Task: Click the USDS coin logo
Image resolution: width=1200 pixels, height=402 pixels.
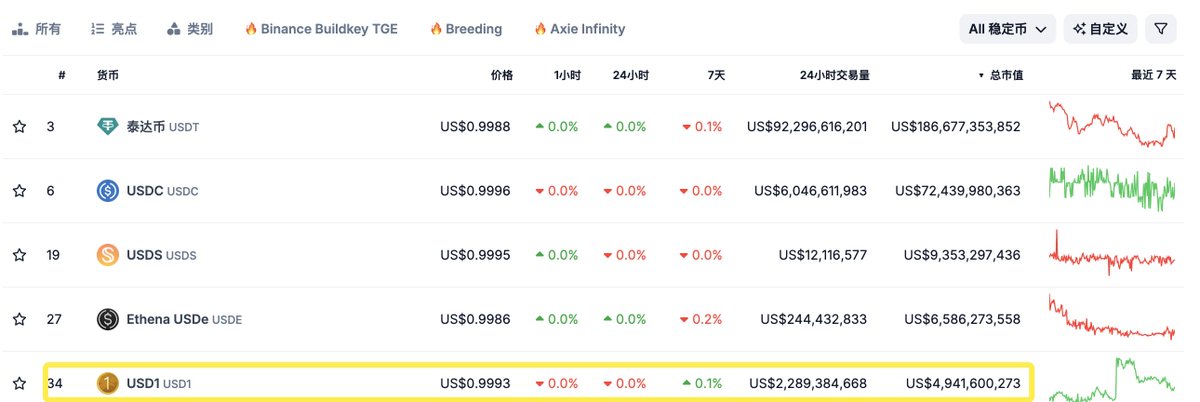Action: coord(108,255)
